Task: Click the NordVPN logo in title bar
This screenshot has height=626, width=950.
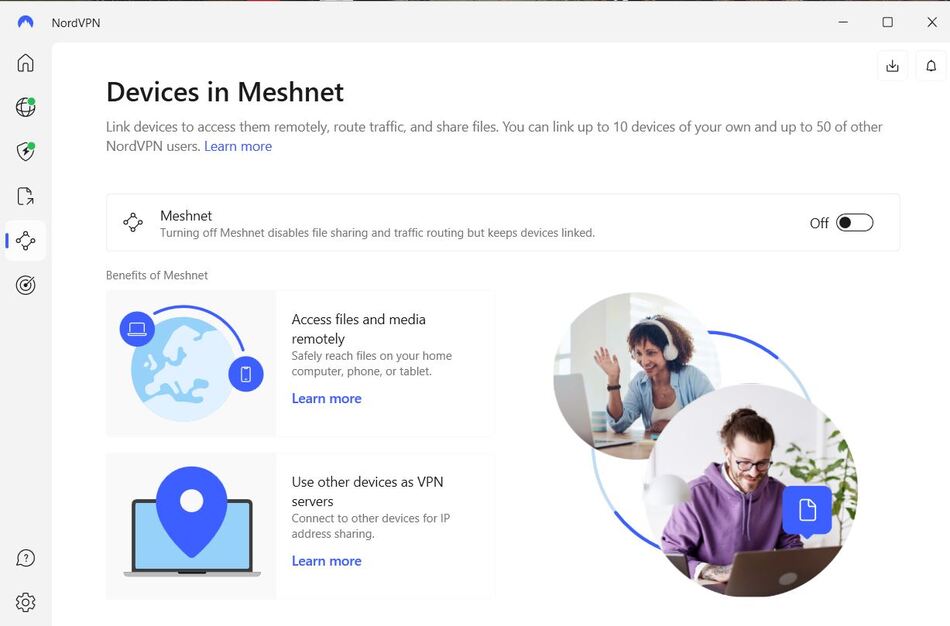Action: (25, 22)
